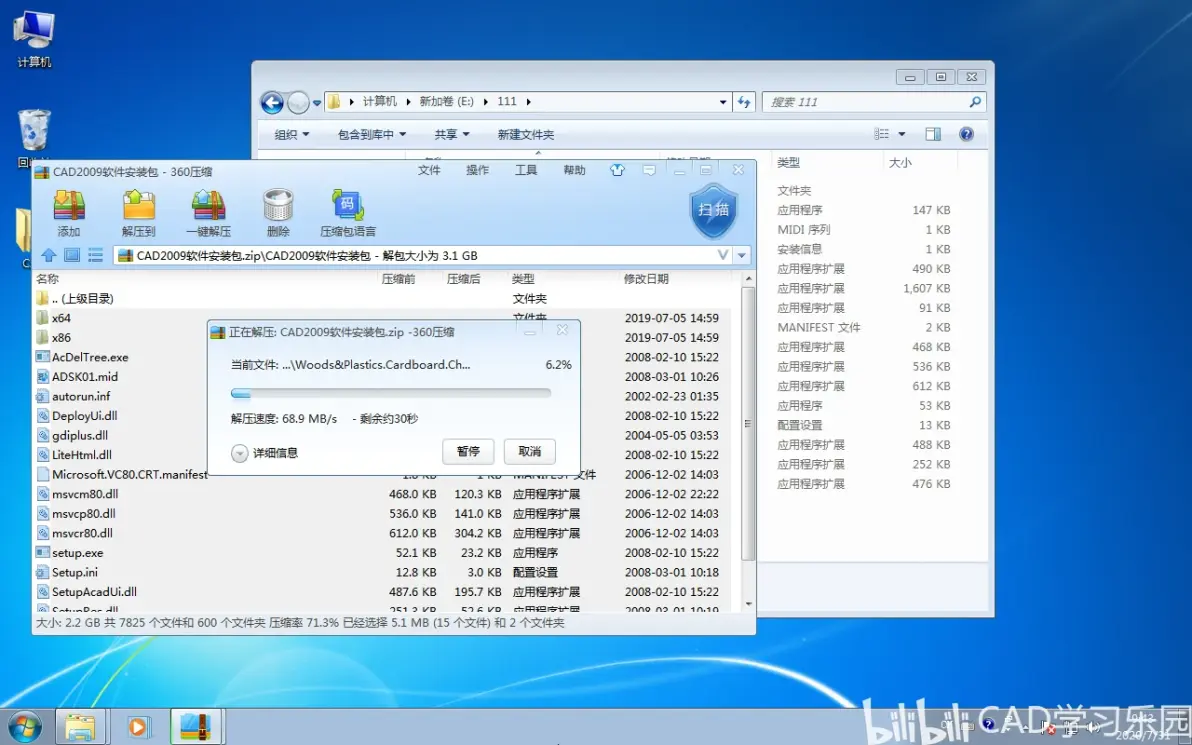Viewport: 1192px width, 745px height.
Task: Open the media player taskbar icon
Action: click(138, 727)
